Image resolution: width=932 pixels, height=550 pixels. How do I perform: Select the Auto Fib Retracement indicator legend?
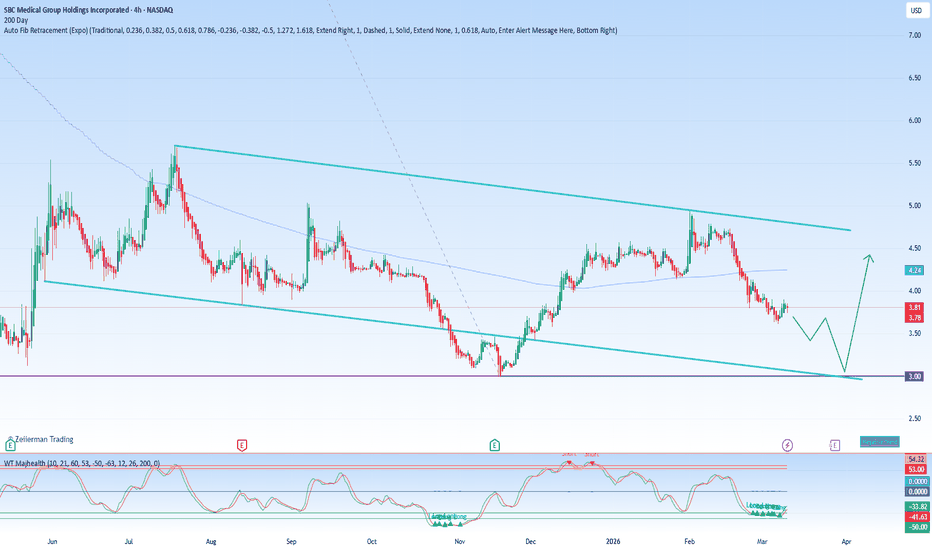coord(309,31)
